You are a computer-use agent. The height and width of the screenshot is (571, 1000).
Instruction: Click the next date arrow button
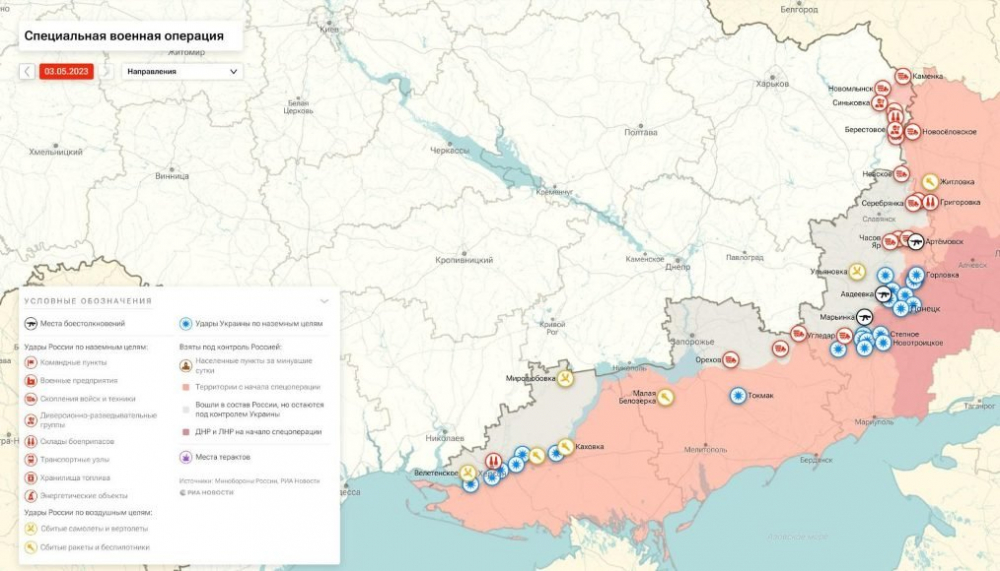pos(106,72)
